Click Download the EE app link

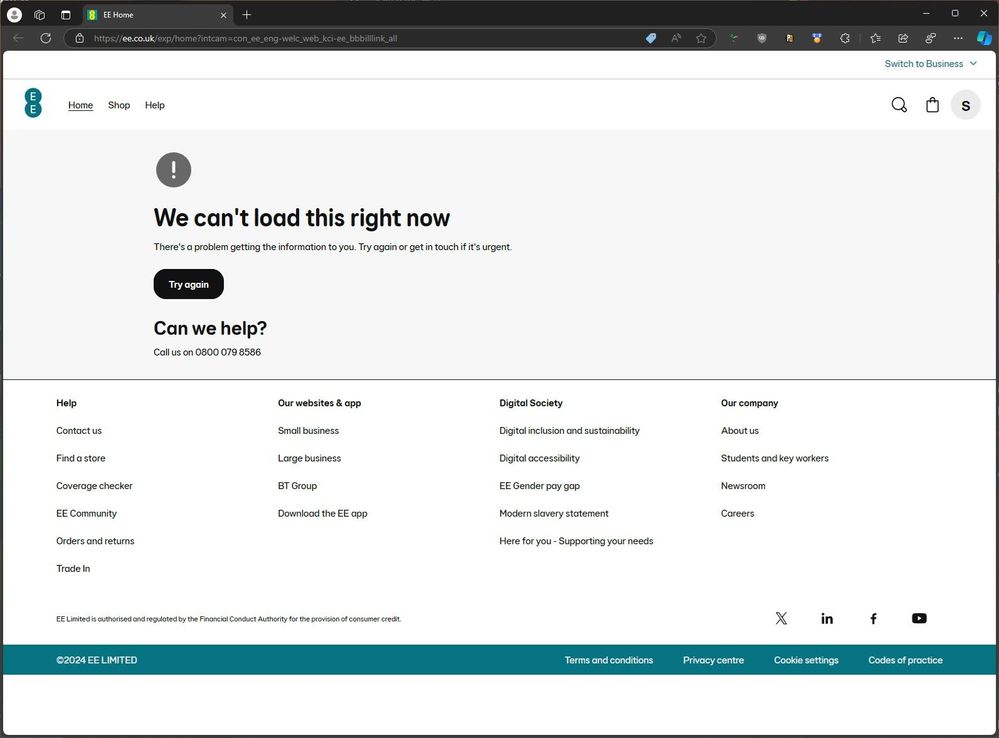click(322, 514)
